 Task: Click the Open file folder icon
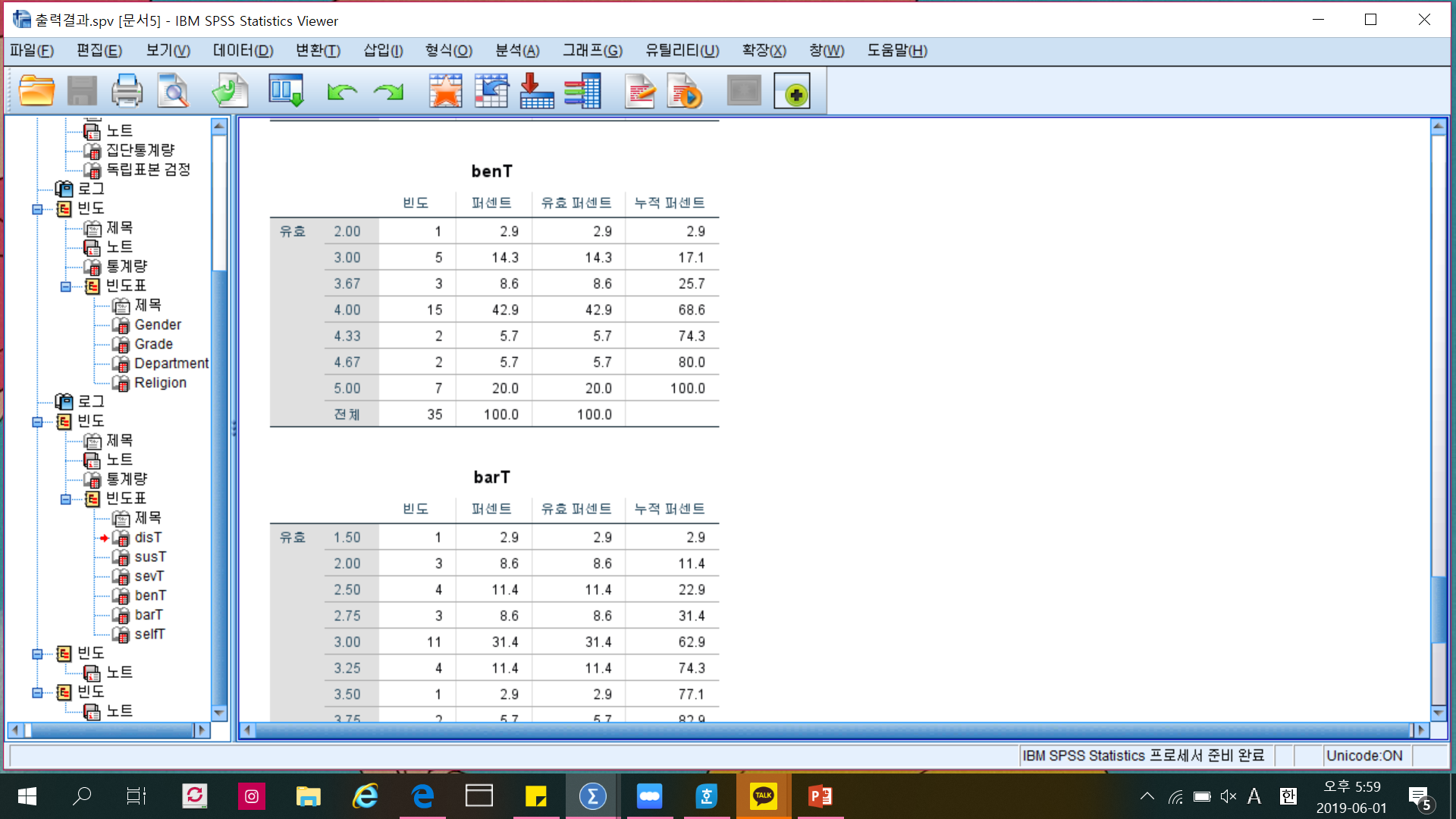pos(36,91)
